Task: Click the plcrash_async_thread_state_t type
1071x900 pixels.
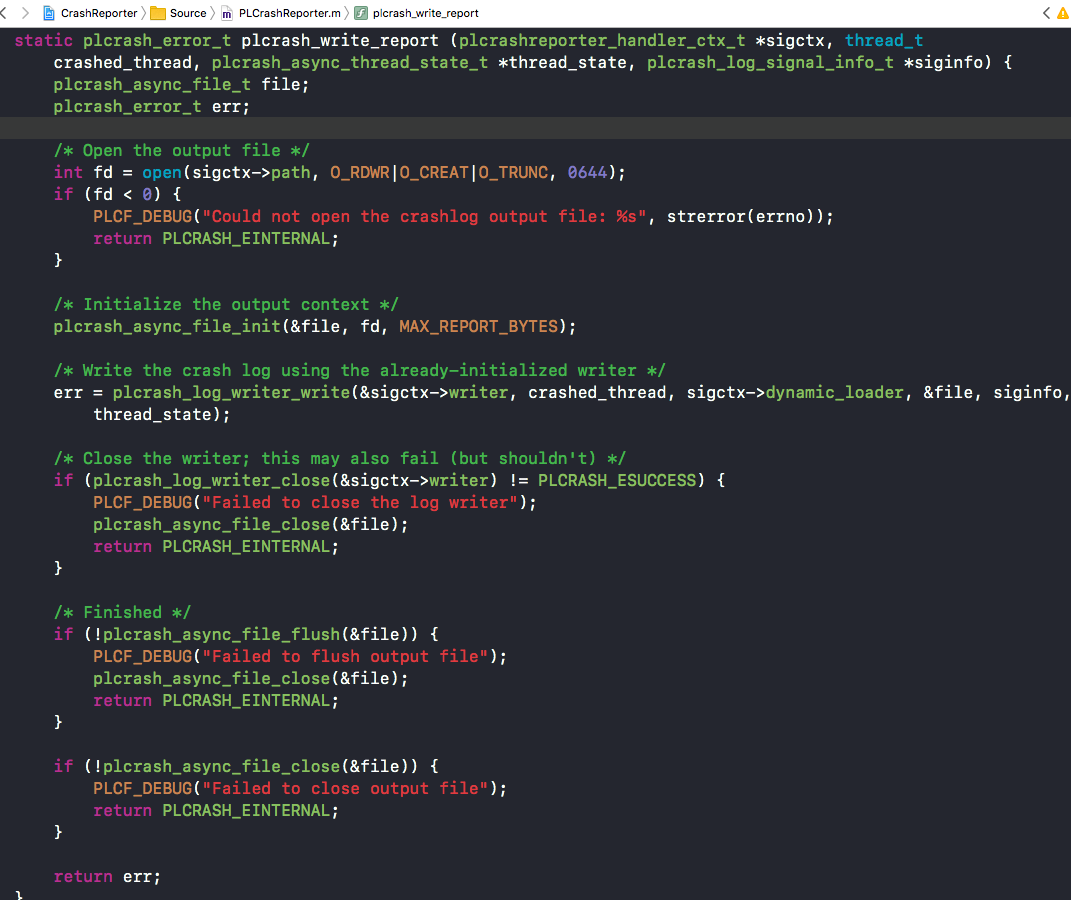Action: click(350, 62)
